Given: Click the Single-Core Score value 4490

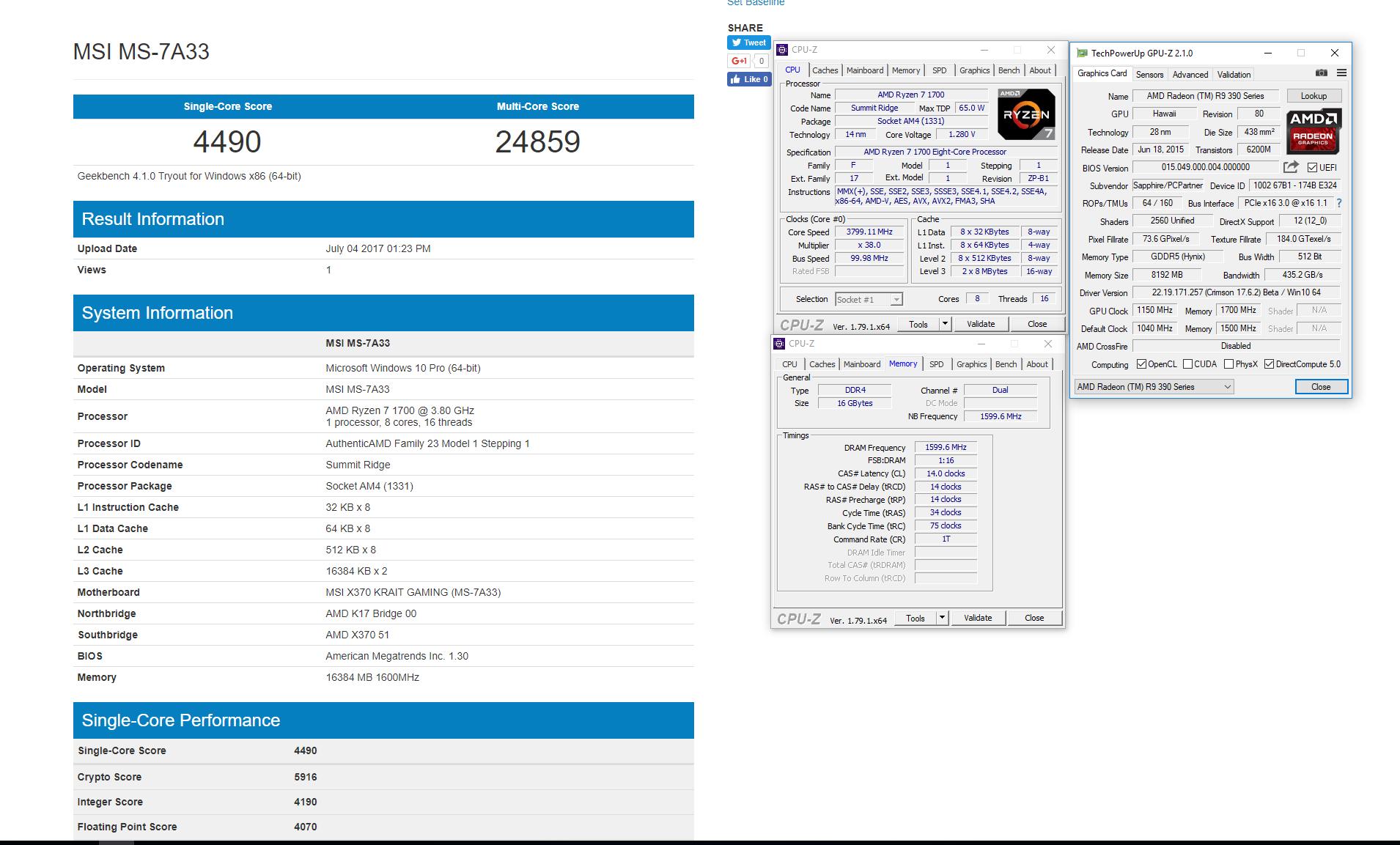Looking at the screenshot, I should point(227,141).
